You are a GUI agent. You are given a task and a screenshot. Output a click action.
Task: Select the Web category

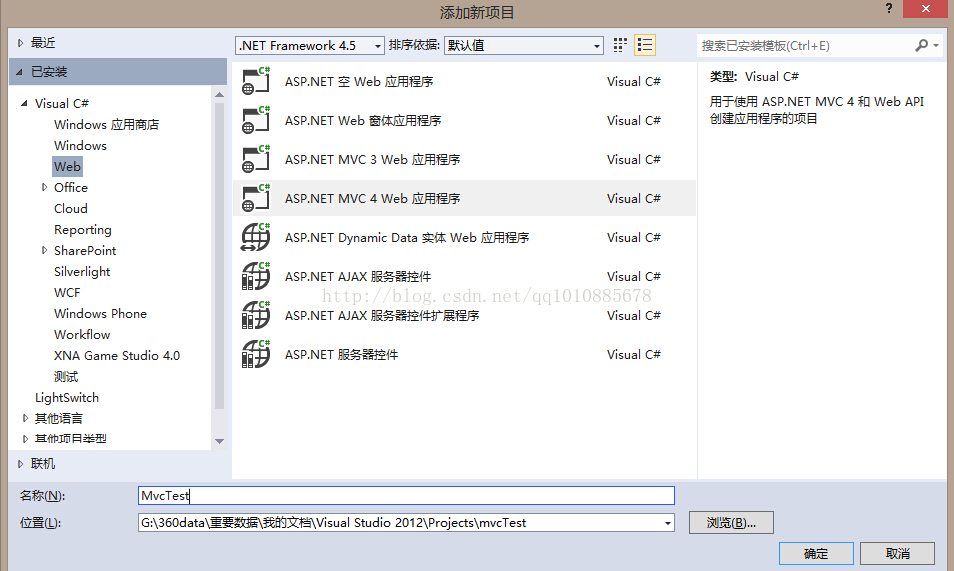67,167
